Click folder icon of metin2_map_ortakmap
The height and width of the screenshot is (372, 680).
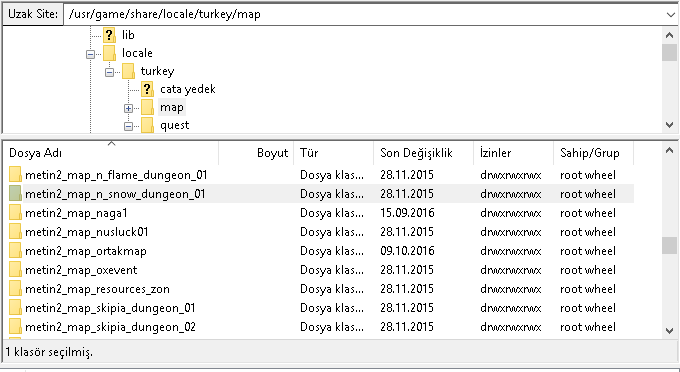coord(15,251)
